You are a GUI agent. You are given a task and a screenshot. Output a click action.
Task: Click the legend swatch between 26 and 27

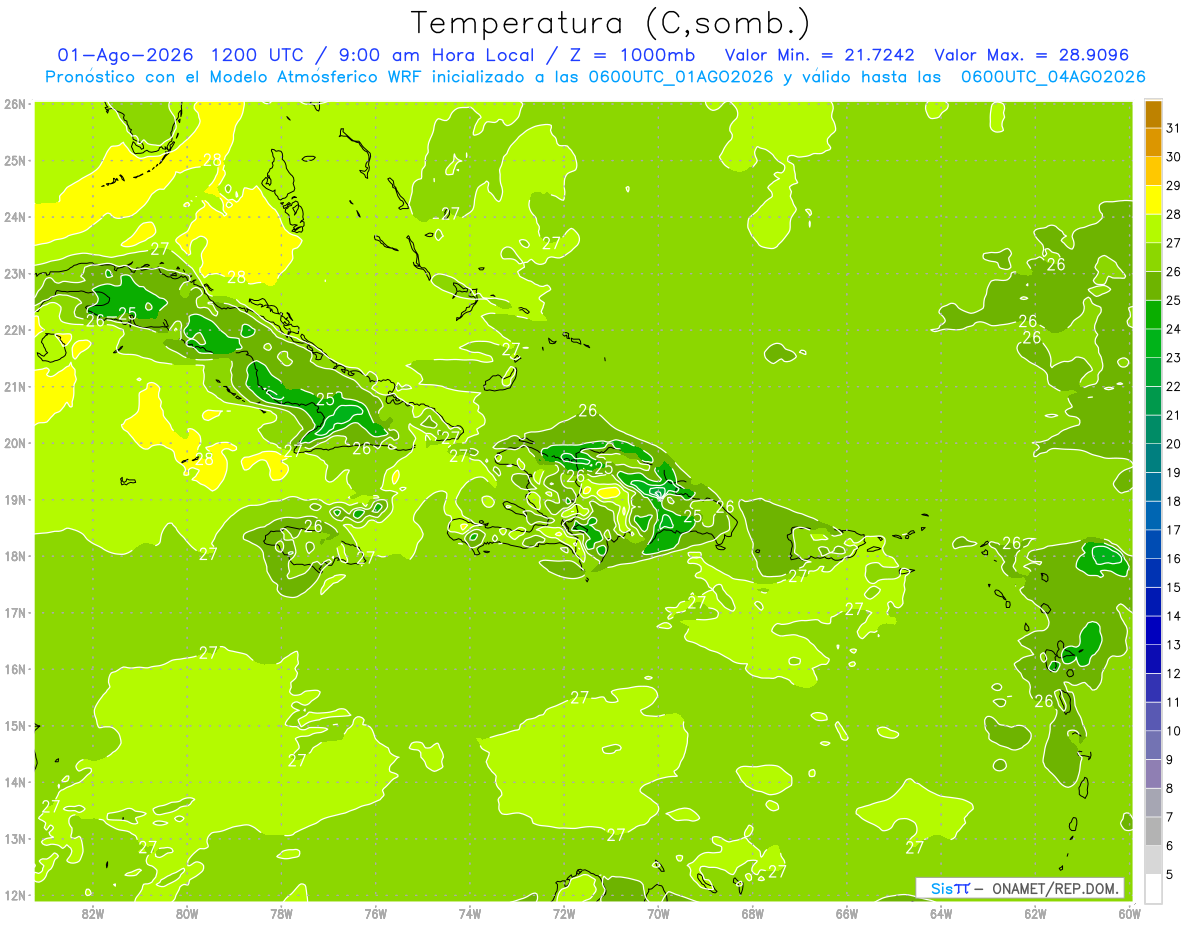pyautogui.click(x=1153, y=258)
